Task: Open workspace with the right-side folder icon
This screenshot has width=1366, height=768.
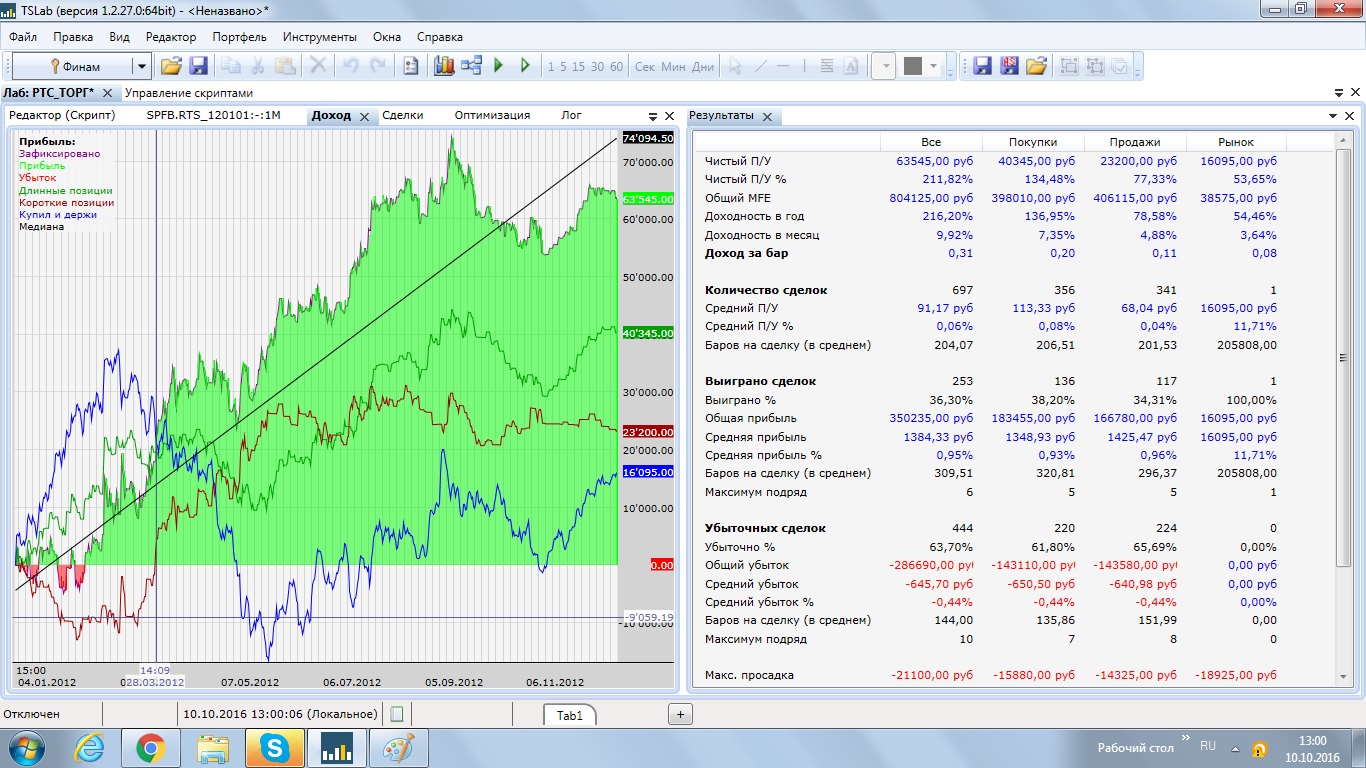Action: [x=1036, y=66]
